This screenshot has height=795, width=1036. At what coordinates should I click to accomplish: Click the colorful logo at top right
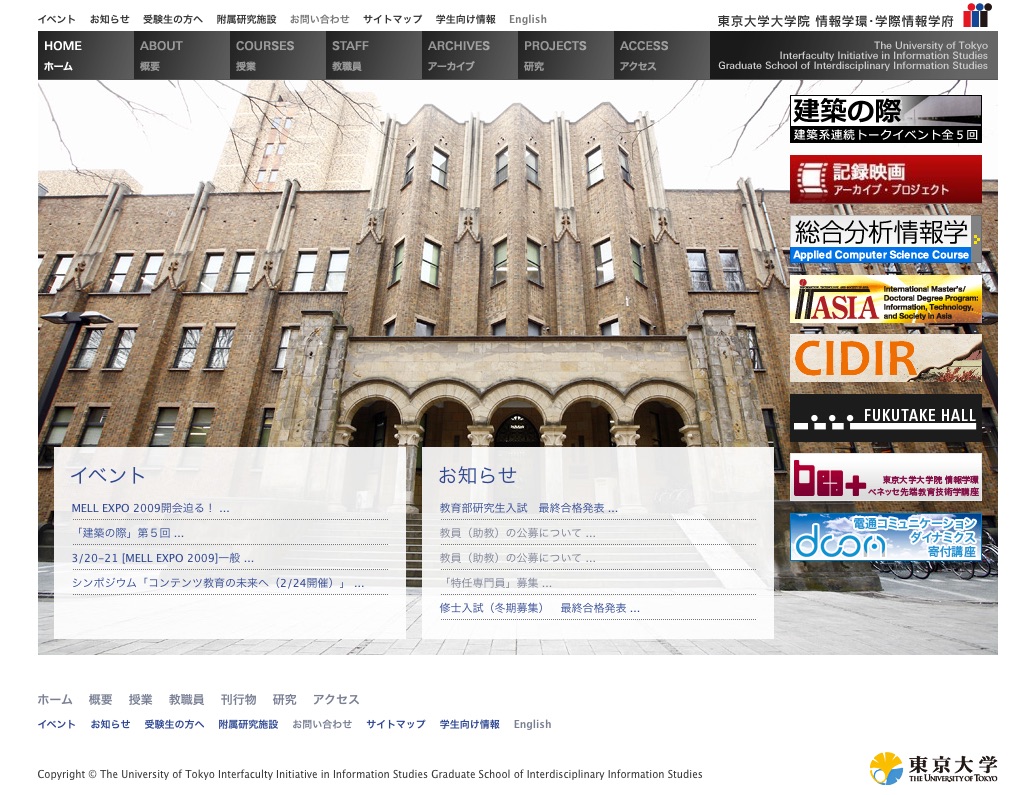coord(976,15)
